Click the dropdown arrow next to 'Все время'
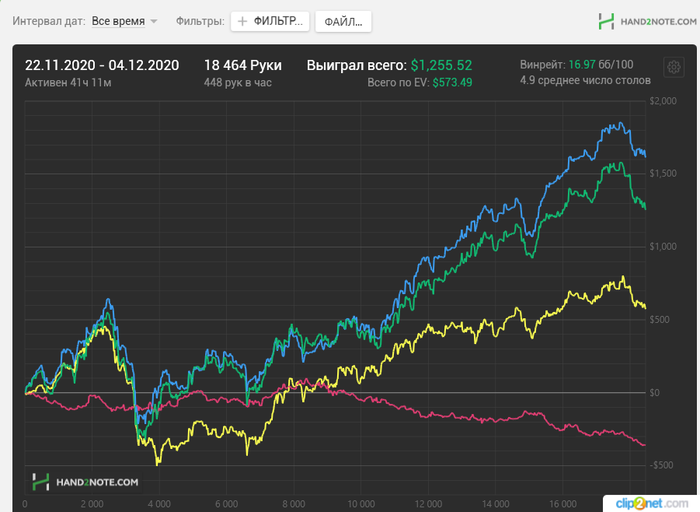The image size is (700, 512). (154, 21)
